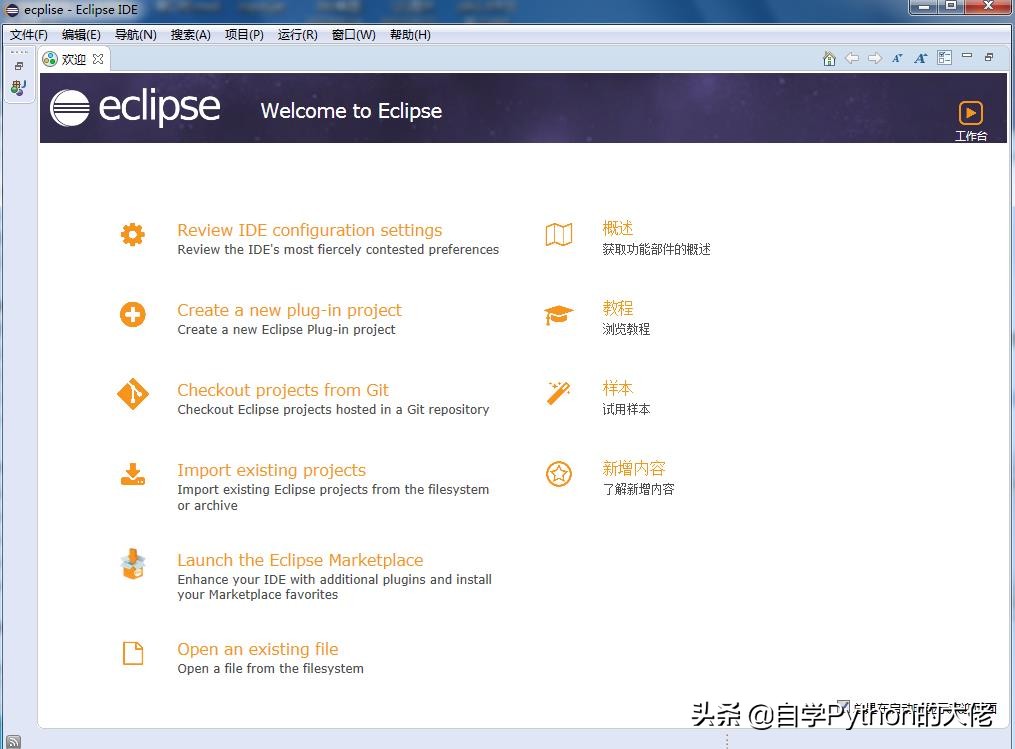Image resolution: width=1015 pixels, height=749 pixels.
Task: Navigate back with the left arrow icon
Action: pyautogui.click(x=852, y=58)
